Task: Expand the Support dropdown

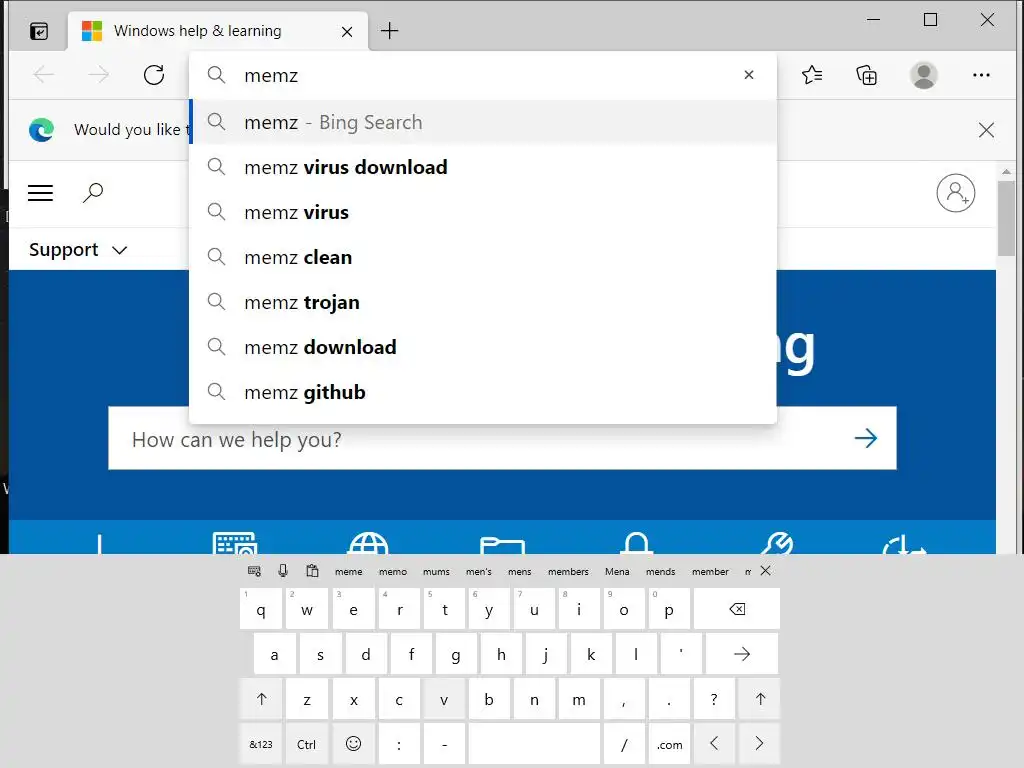Action: 78,249
